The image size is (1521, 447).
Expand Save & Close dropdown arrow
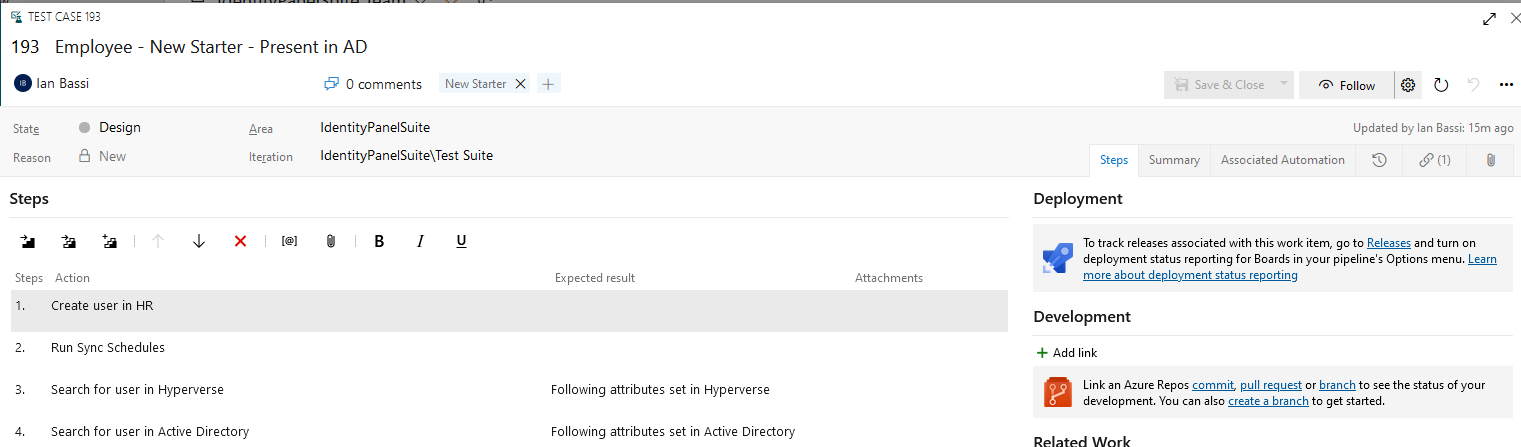(1283, 85)
